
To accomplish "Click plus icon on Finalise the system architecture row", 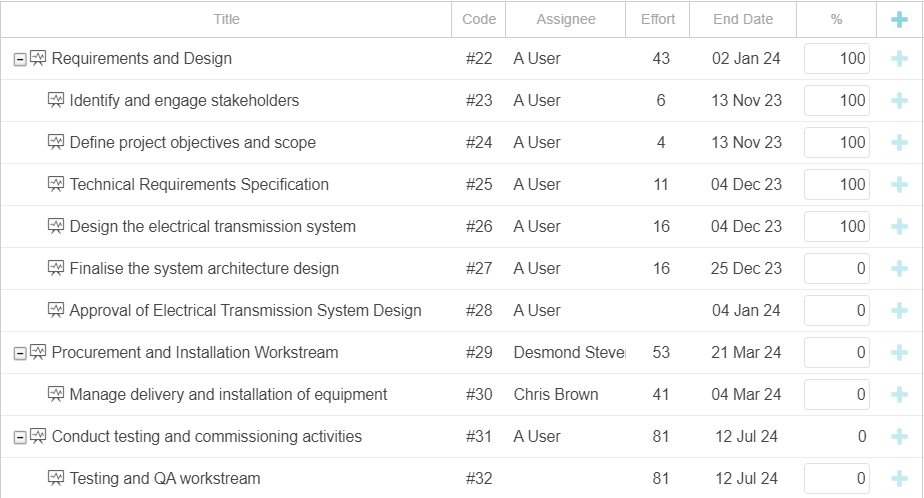I will coord(899,268).
